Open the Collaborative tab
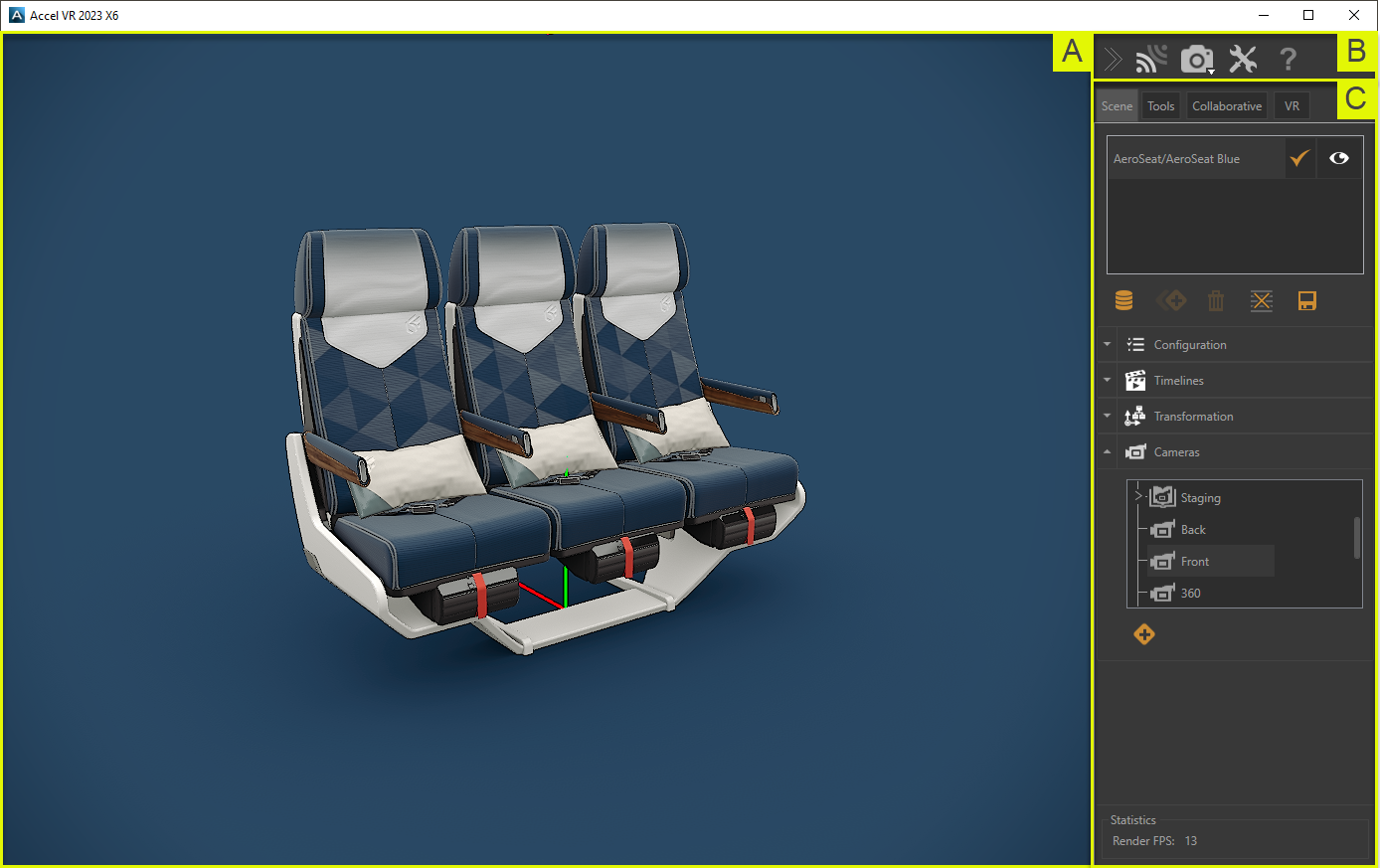This screenshot has width=1380, height=868. [x=1227, y=106]
